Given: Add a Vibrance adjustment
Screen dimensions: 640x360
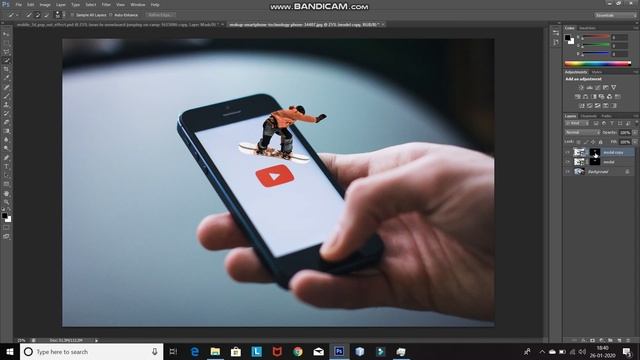Looking at the screenshot, I should point(613,87).
